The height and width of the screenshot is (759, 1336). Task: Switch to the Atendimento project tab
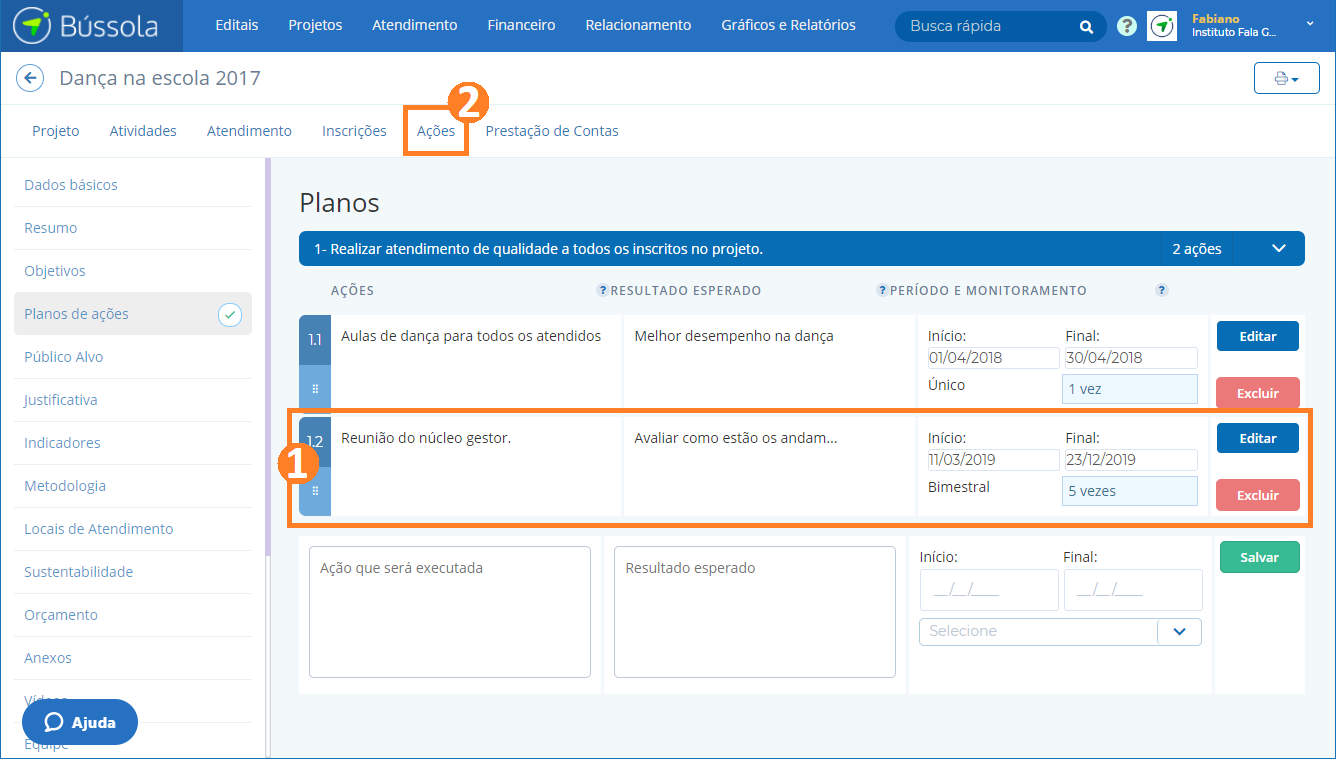click(249, 131)
